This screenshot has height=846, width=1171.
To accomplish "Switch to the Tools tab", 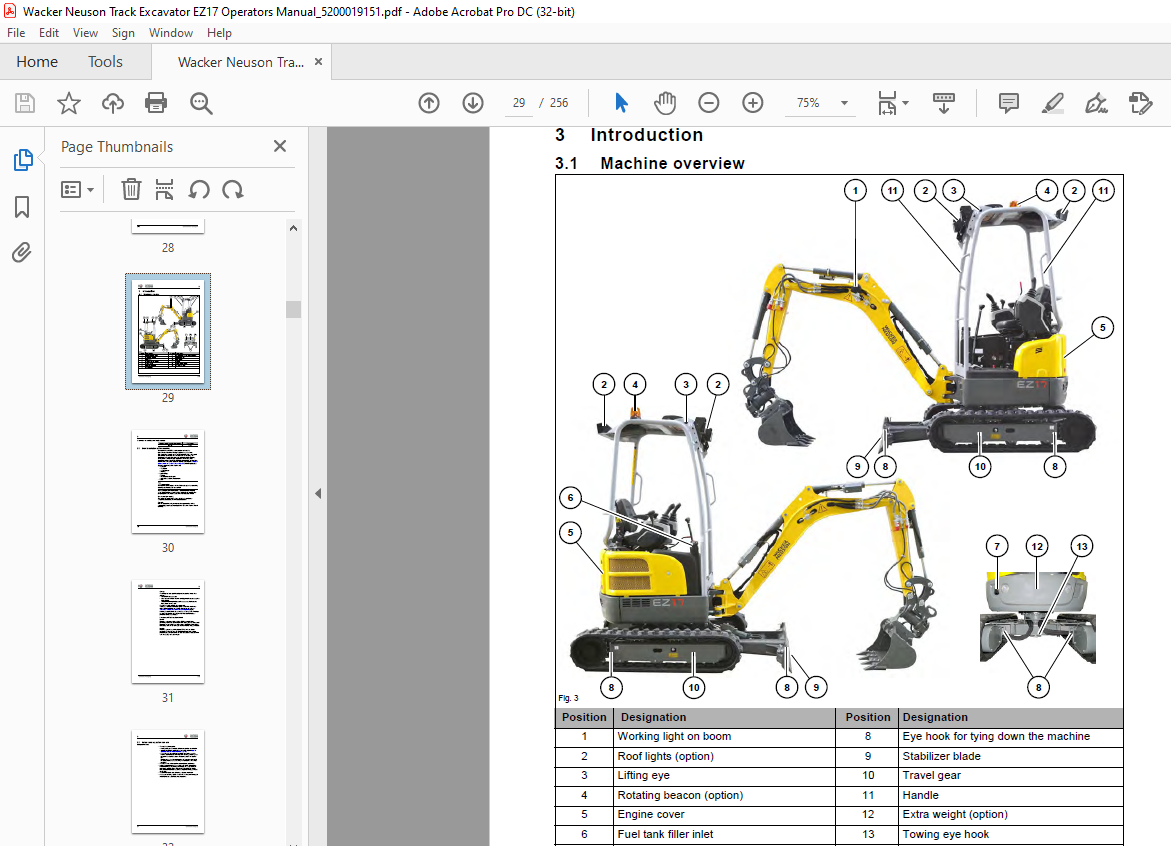I will (105, 62).
